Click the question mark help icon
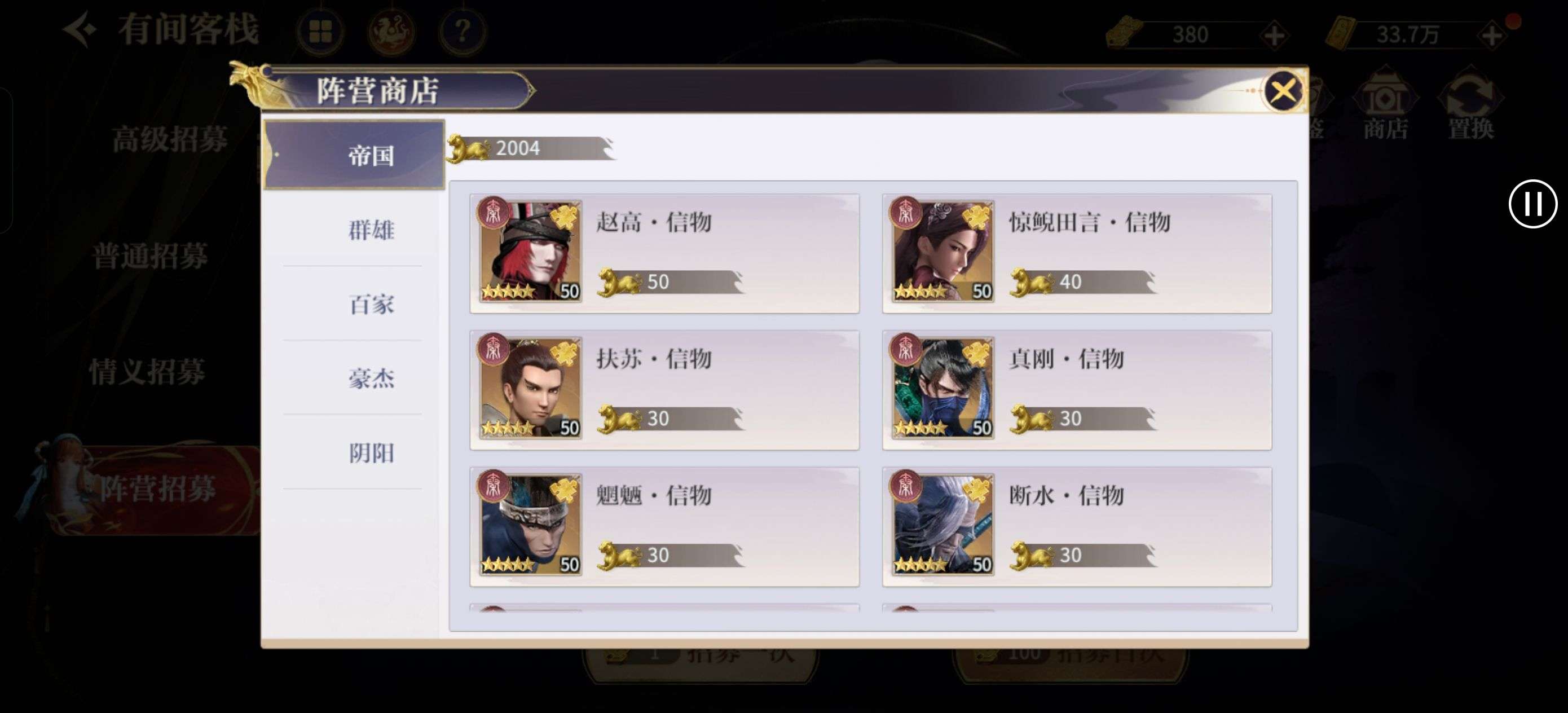 [x=463, y=30]
